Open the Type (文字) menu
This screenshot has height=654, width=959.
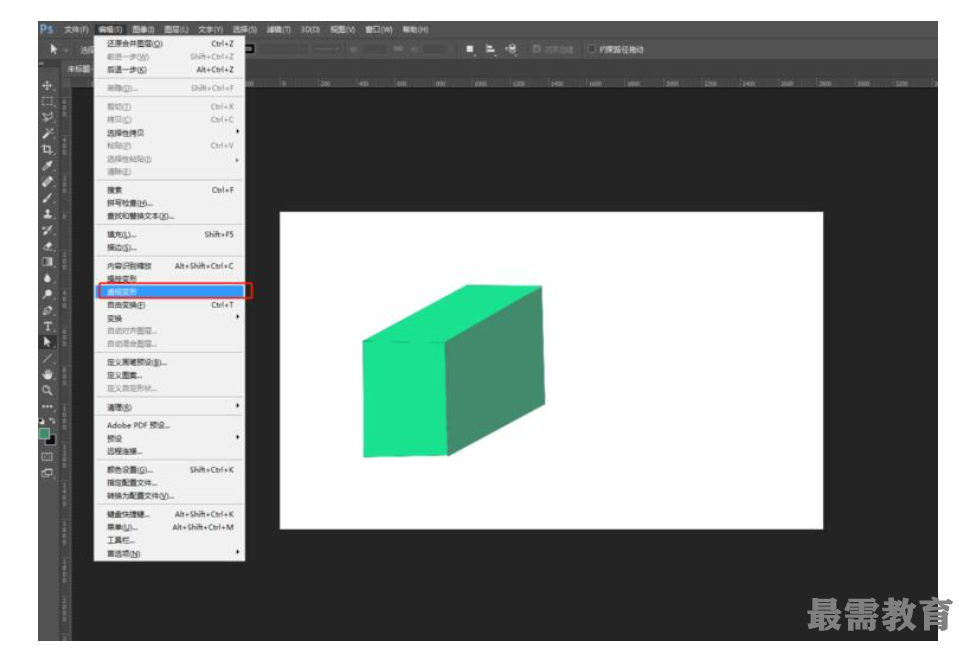coord(210,29)
